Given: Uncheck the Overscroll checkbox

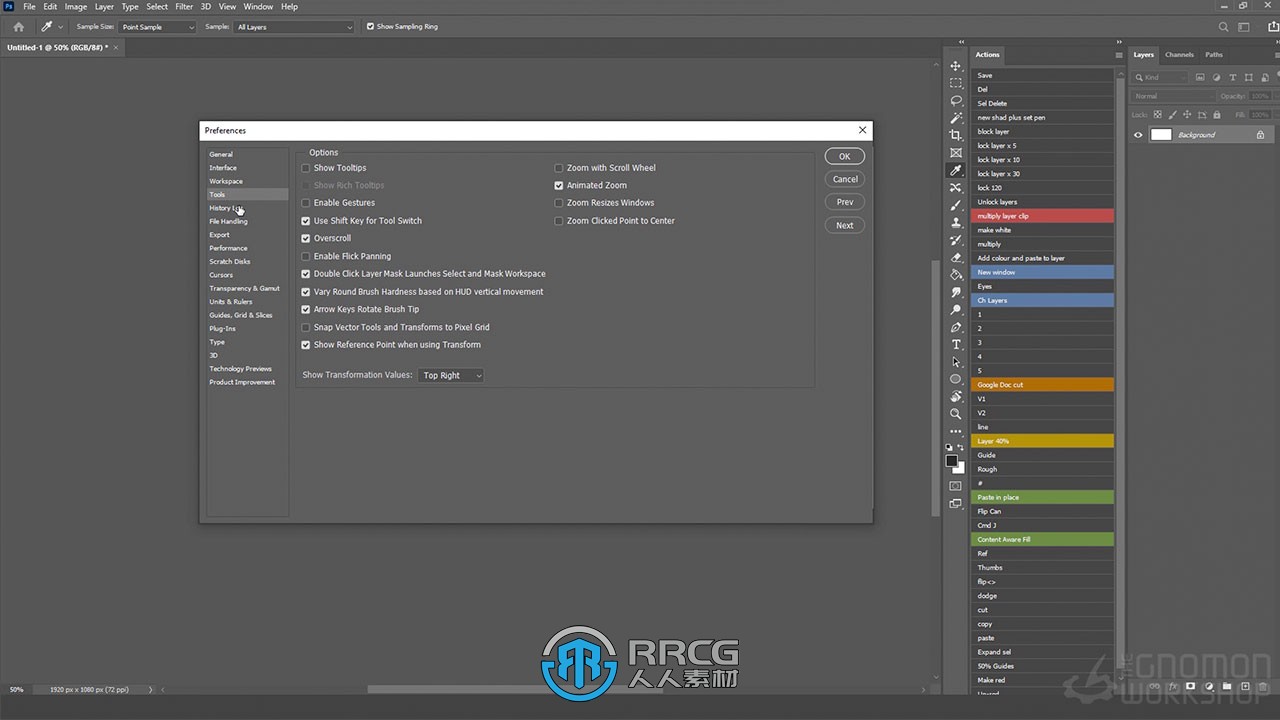Looking at the screenshot, I should (x=306, y=238).
